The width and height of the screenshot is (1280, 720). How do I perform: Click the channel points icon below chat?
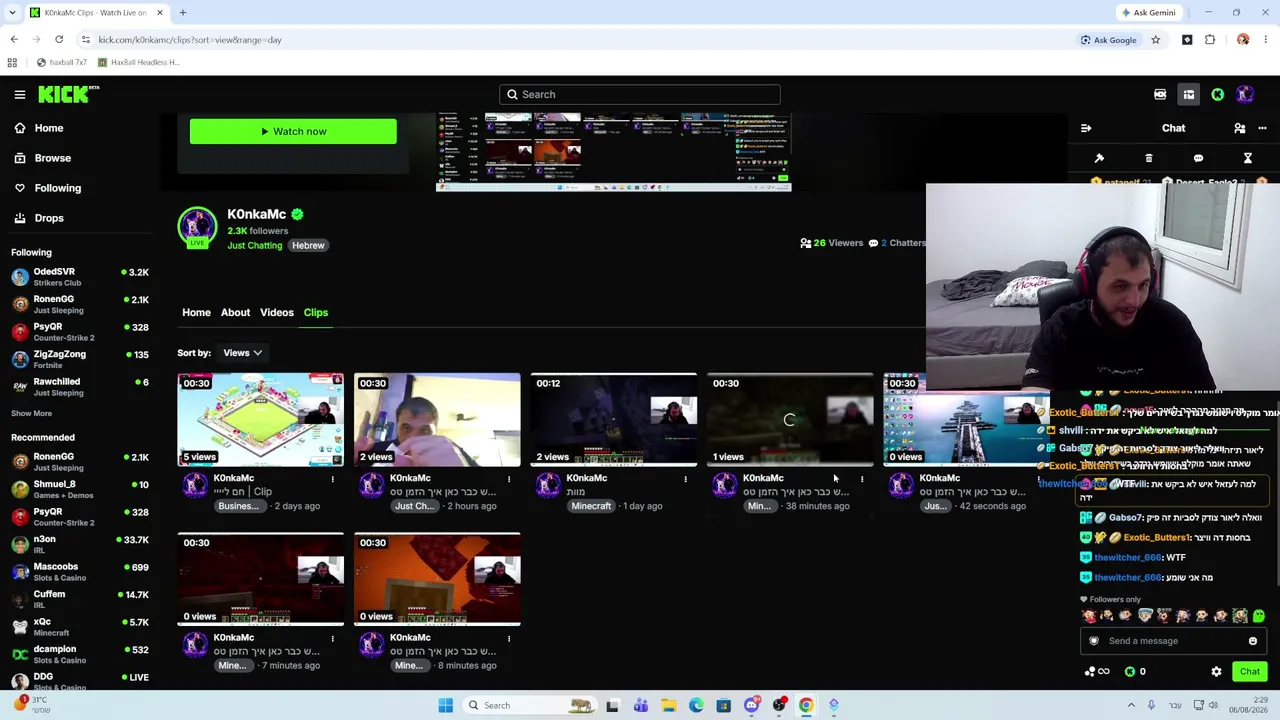(1096, 672)
